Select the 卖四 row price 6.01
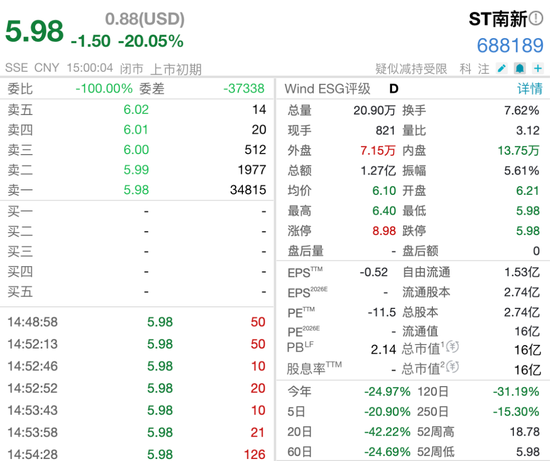The height and width of the screenshot is (461, 550). (x=136, y=129)
